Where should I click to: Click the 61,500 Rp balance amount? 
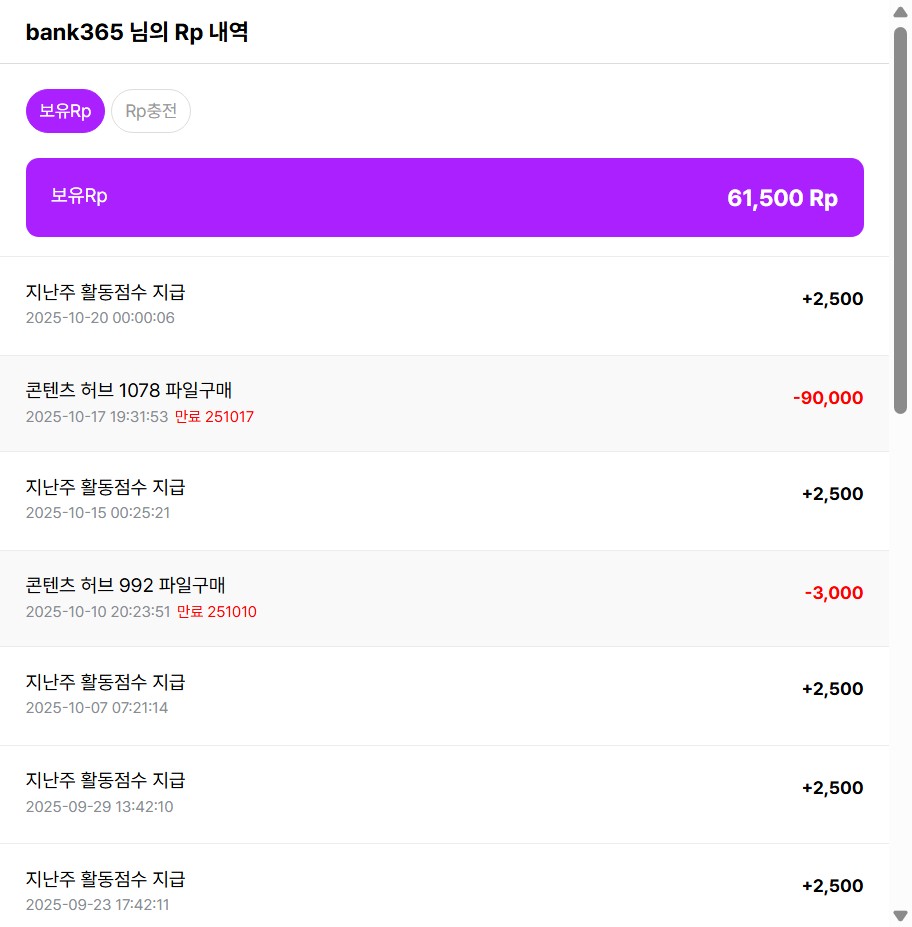[782, 198]
